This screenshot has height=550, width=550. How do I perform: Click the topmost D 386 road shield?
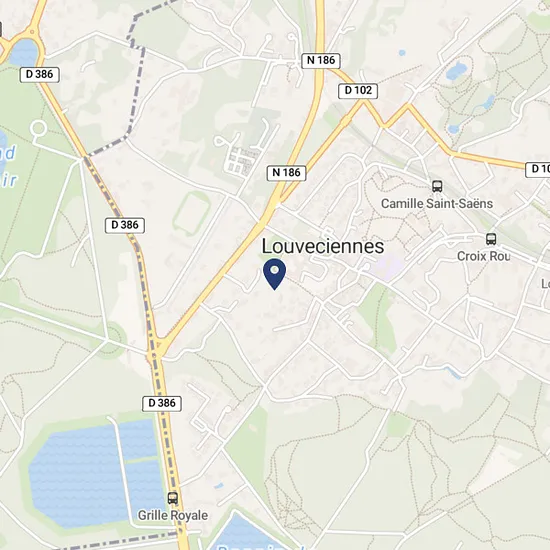pos(39,75)
